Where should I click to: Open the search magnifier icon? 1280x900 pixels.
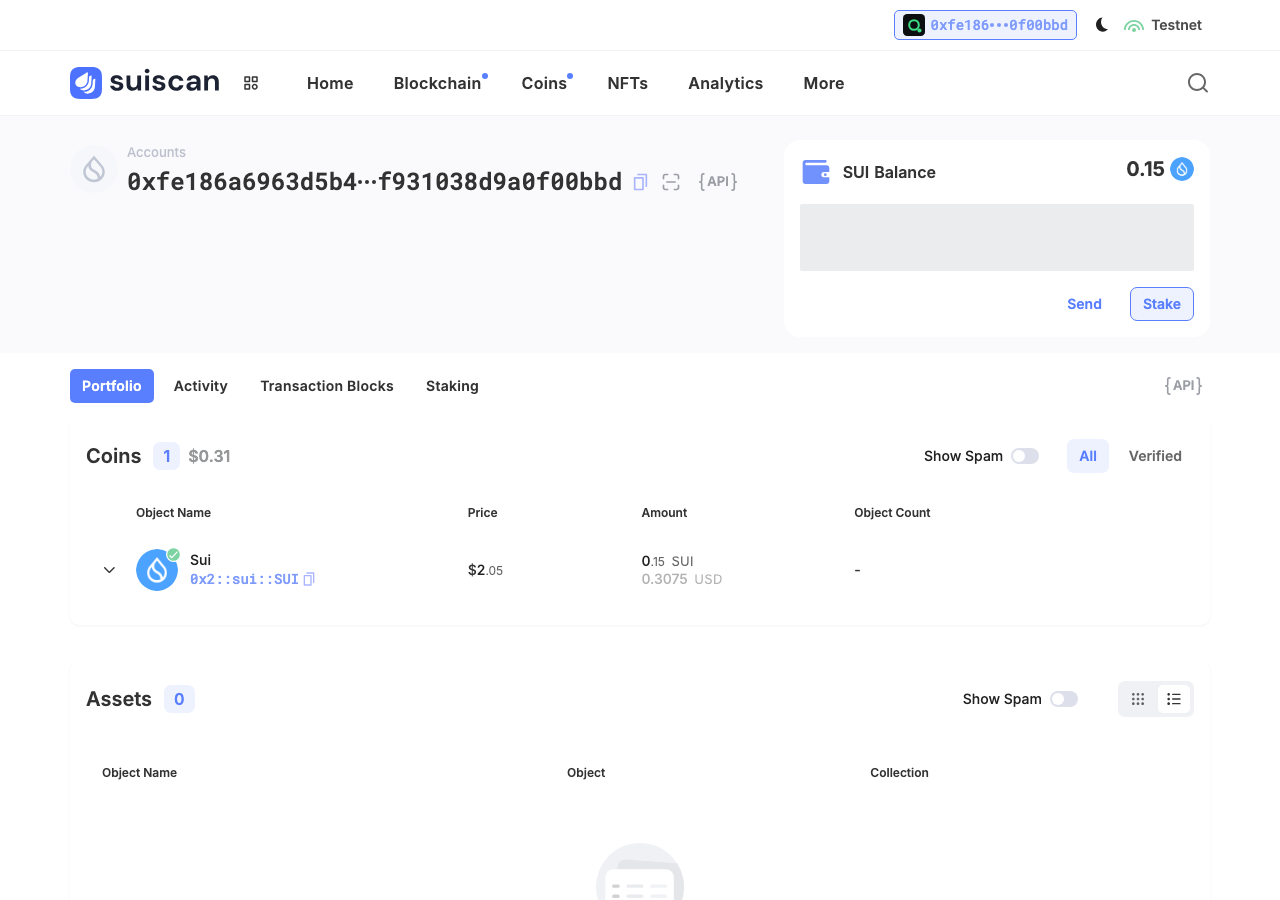pyautogui.click(x=1198, y=83)
